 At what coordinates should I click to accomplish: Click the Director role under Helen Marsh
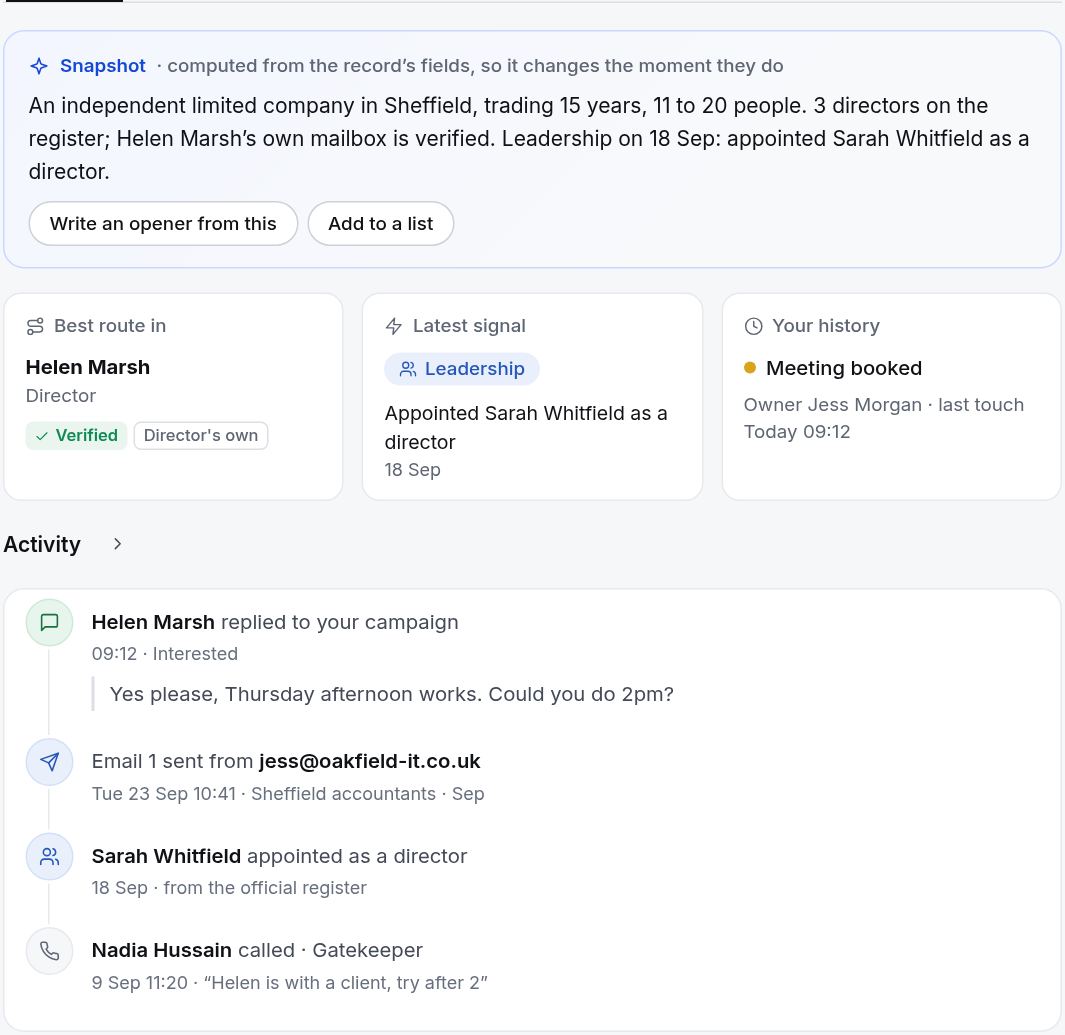tap(61, 396)
